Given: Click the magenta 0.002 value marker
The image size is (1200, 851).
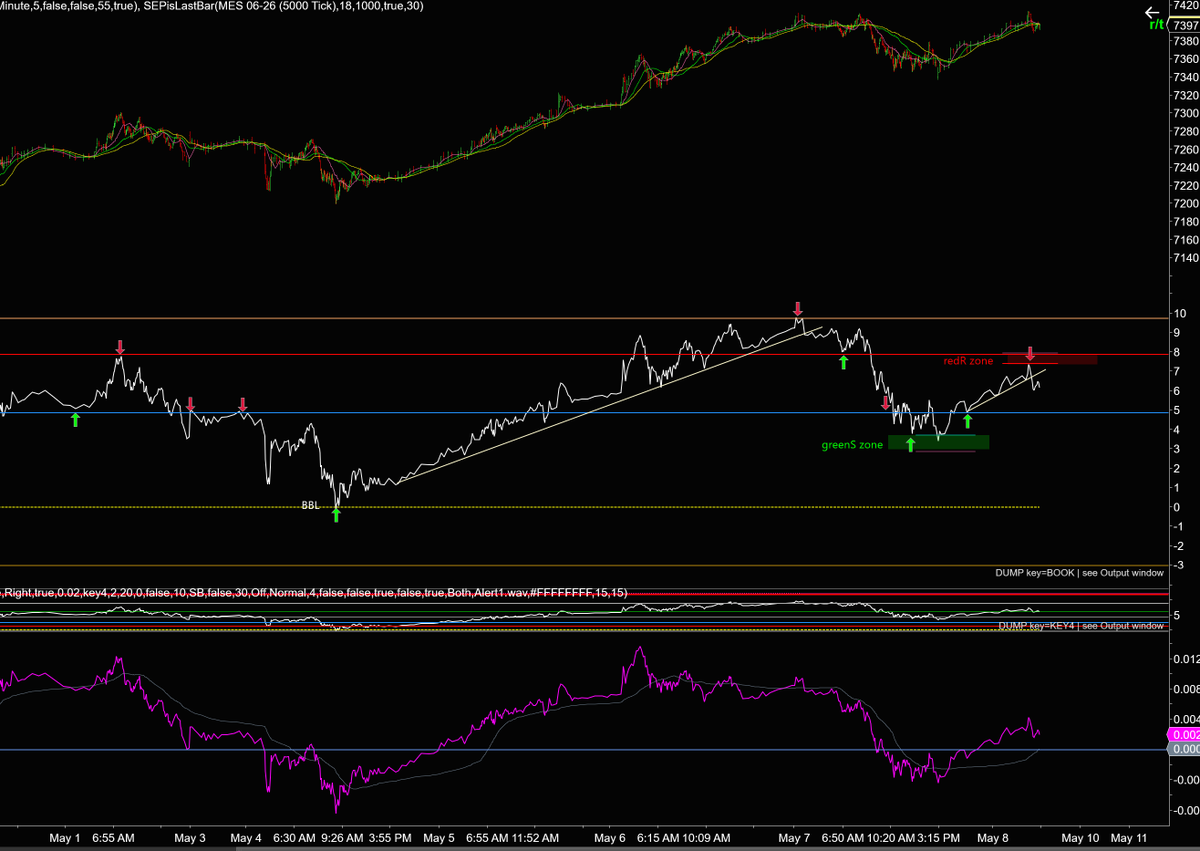Looking at the screenshot, I should pyautogui.click(x=1182, y=735).
